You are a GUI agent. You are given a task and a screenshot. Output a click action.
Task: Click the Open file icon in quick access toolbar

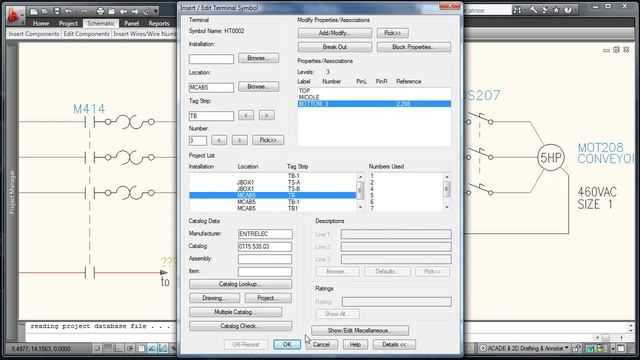tap(45, 11)
